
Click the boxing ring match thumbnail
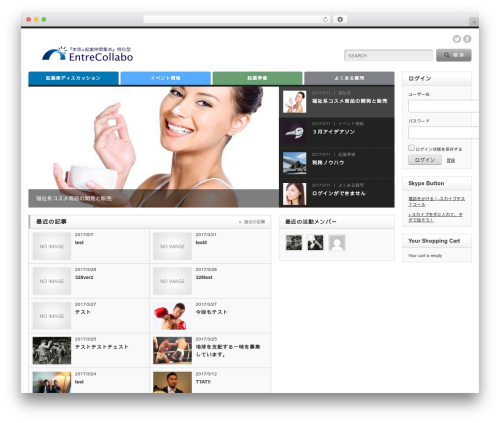tap(172, 351)
